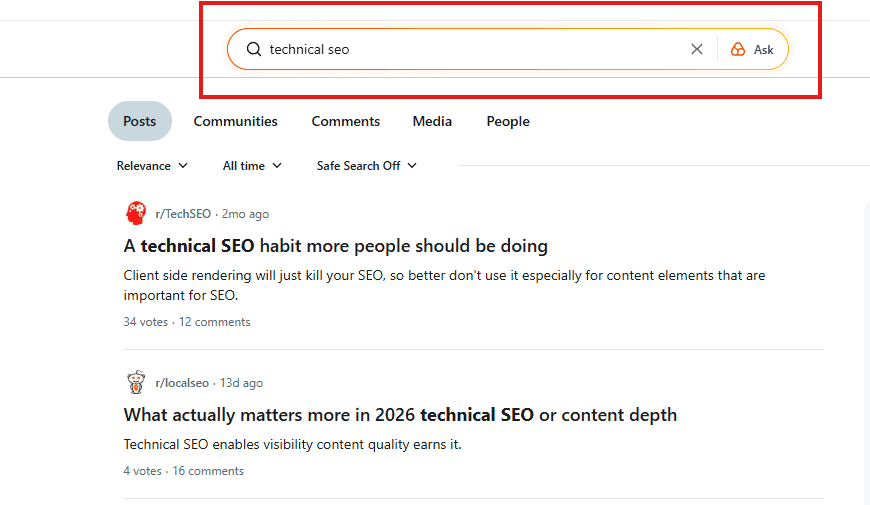
Task: Open post 'A technical SEO habit more people should be doing'
Action: pos(336,246)
